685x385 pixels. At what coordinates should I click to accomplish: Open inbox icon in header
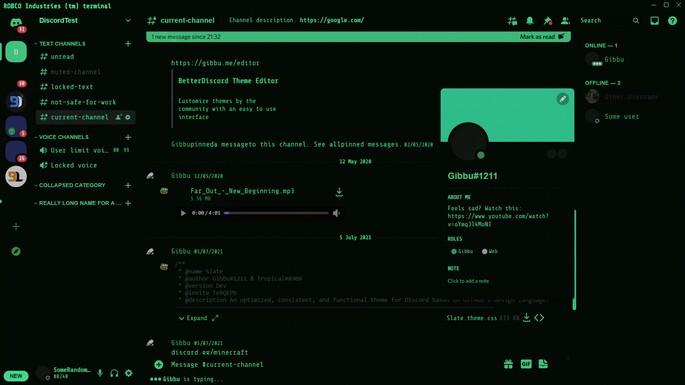pyautogui.click(x=654, y=21)
